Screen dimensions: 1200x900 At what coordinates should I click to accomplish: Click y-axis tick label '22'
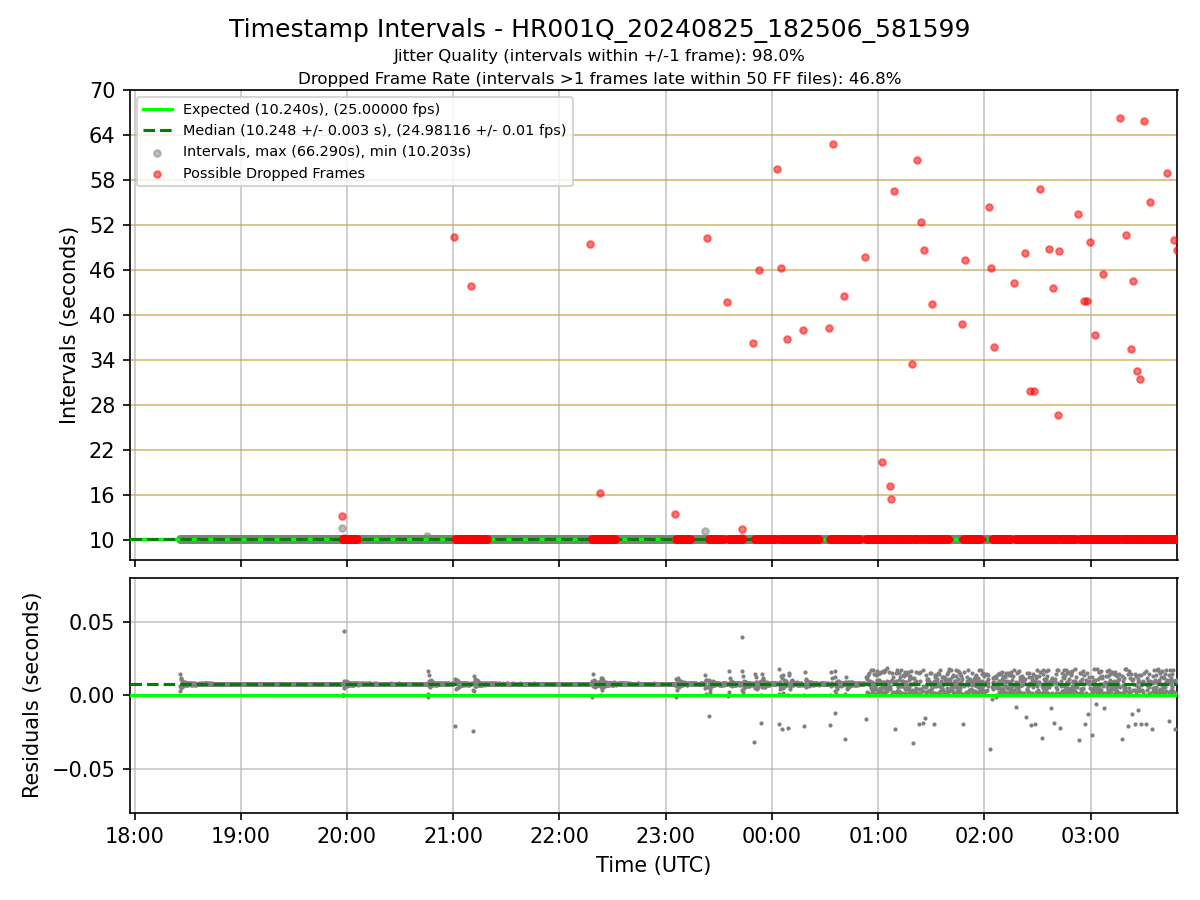pyautogui.click(x=104, y=450)
